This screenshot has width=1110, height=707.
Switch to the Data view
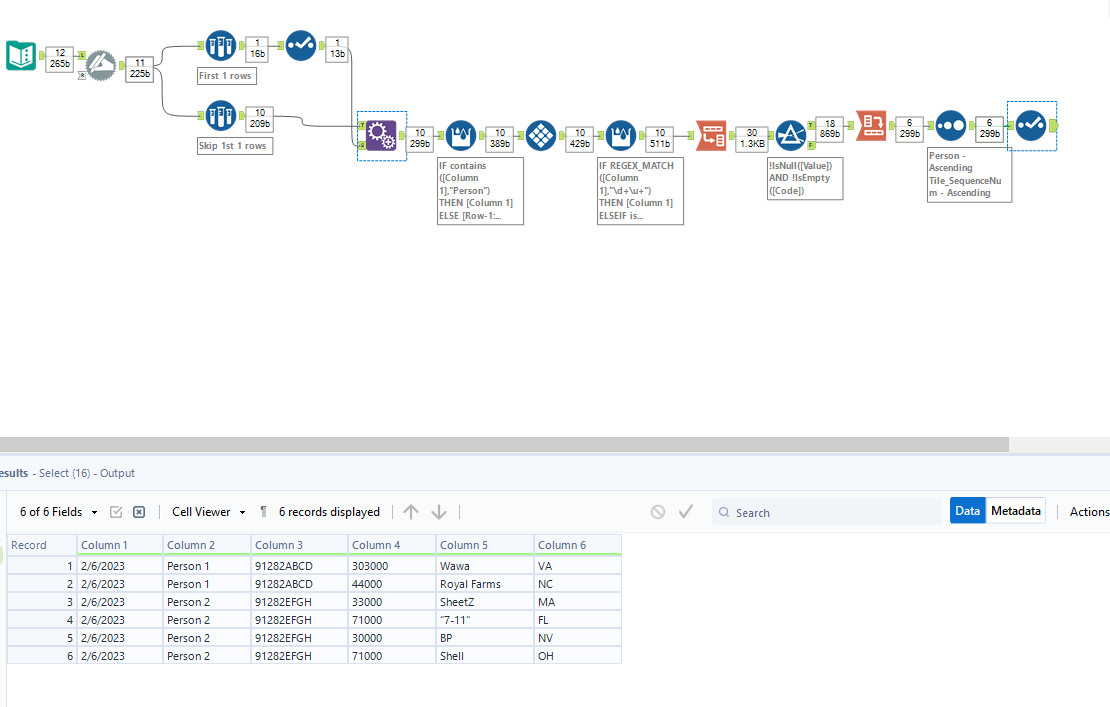(x=967, y=510)
